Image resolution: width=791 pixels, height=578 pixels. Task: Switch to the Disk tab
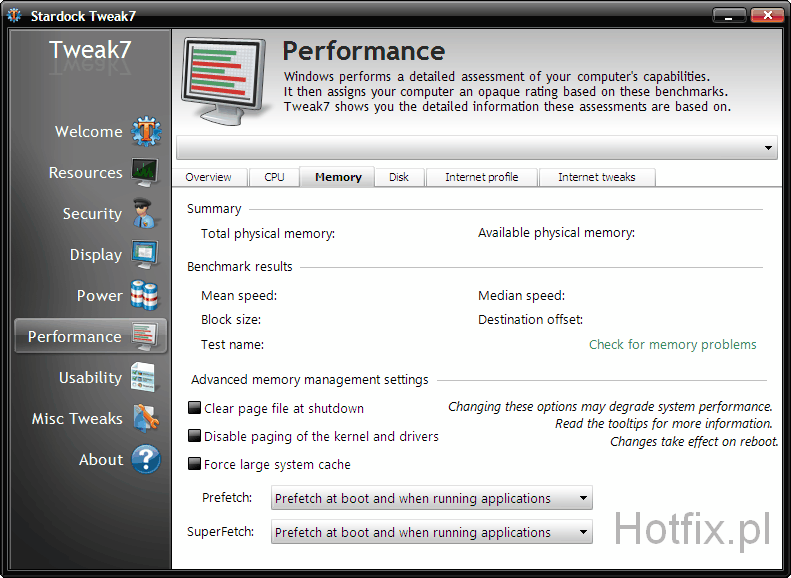point(399,177)
